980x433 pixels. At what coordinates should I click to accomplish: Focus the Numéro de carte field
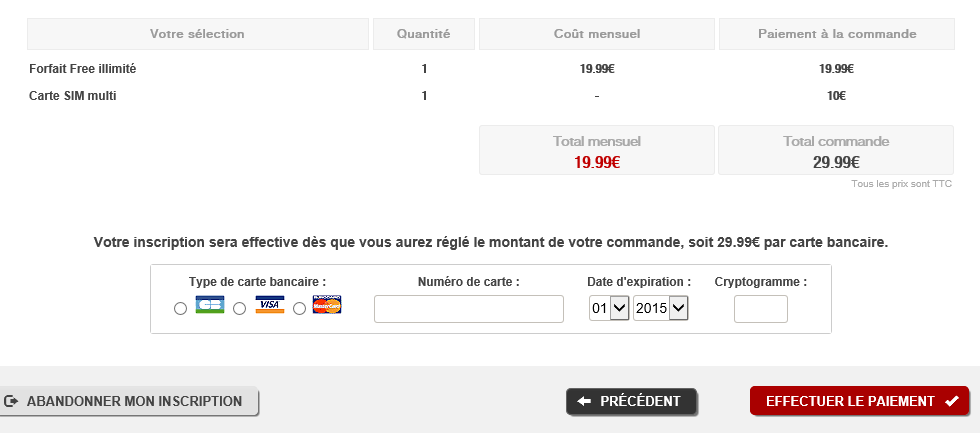469,309
